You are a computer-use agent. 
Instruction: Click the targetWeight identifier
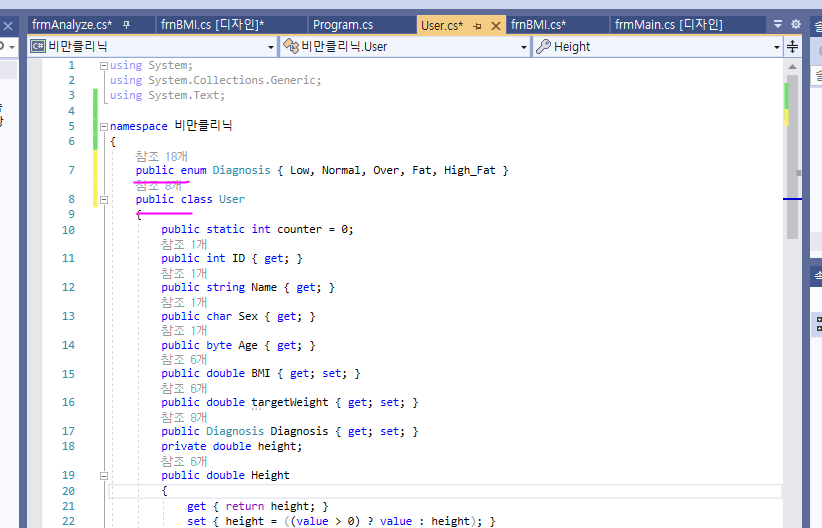[x=289, y=402]
